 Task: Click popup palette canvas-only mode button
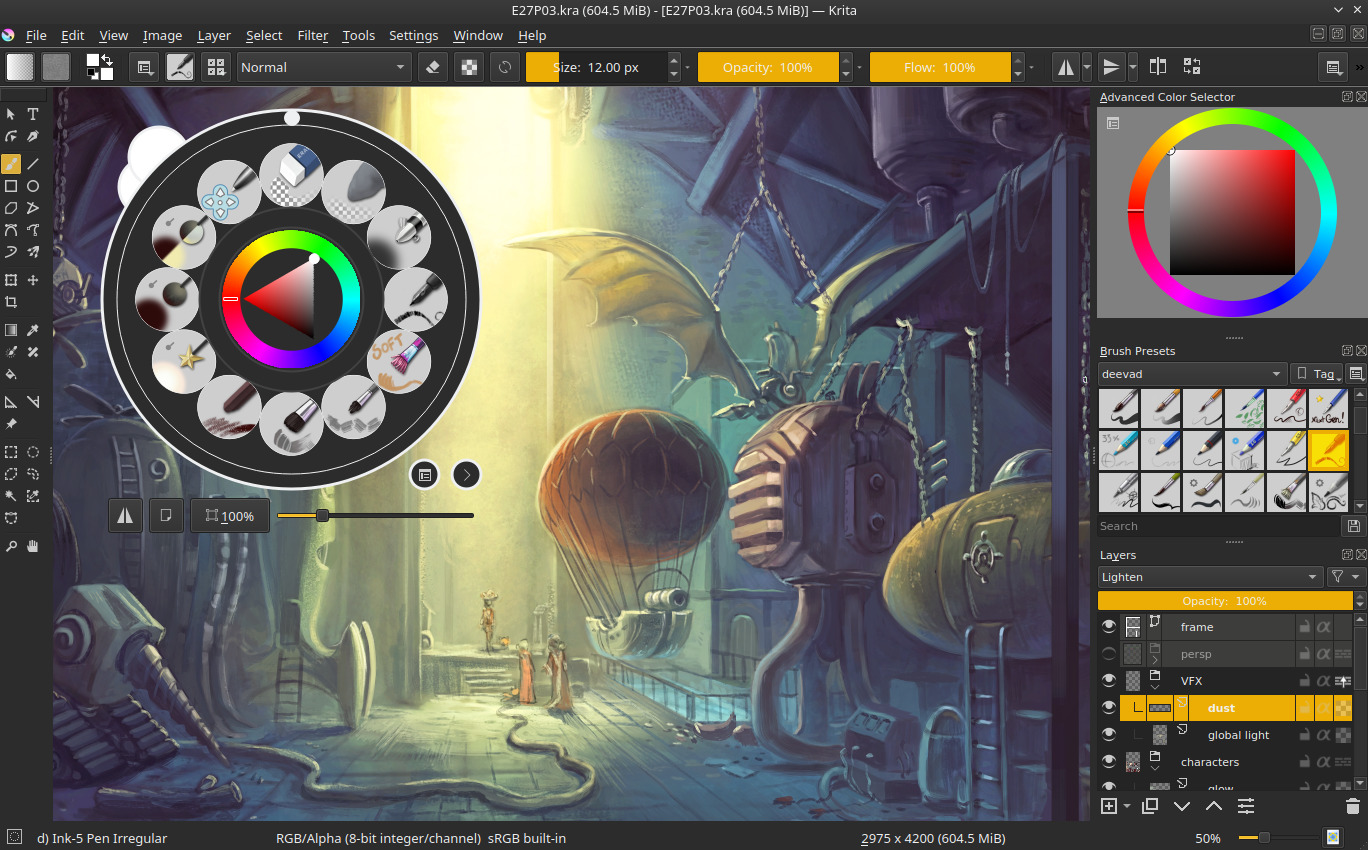(x=165, y=516)
